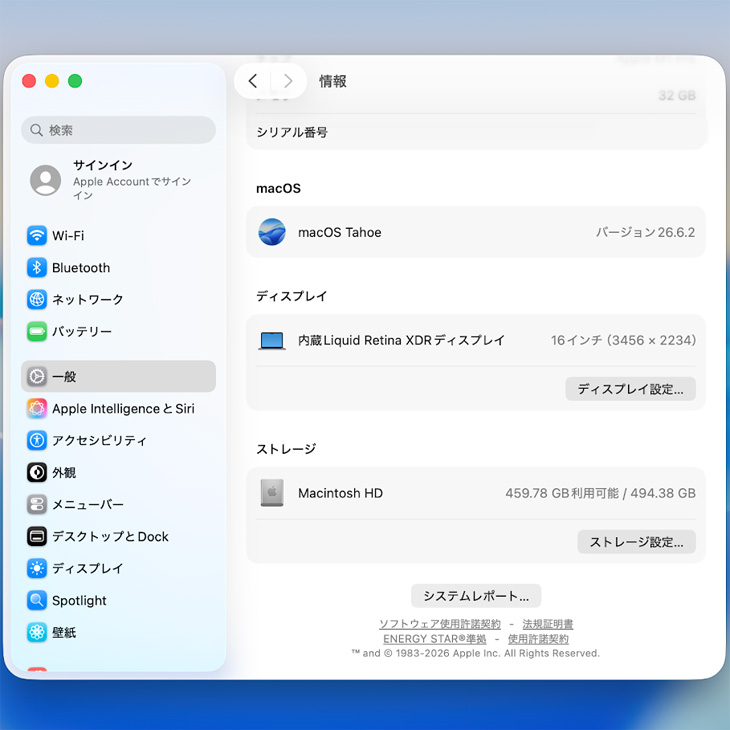
Task: Select 壁紙 in the sidebar
Action: (64, 632)
